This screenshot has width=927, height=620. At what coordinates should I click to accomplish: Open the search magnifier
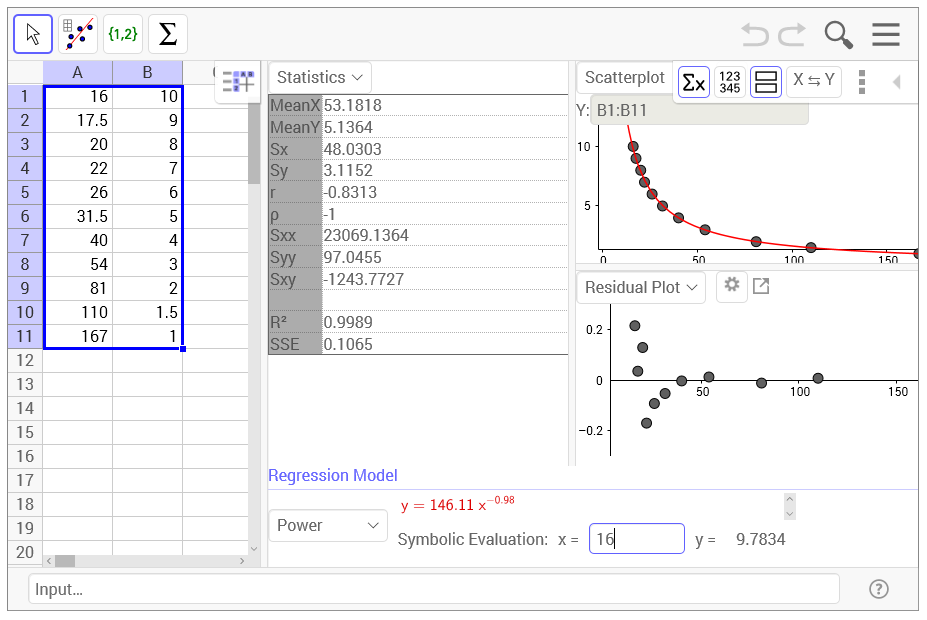coord(838,35)
